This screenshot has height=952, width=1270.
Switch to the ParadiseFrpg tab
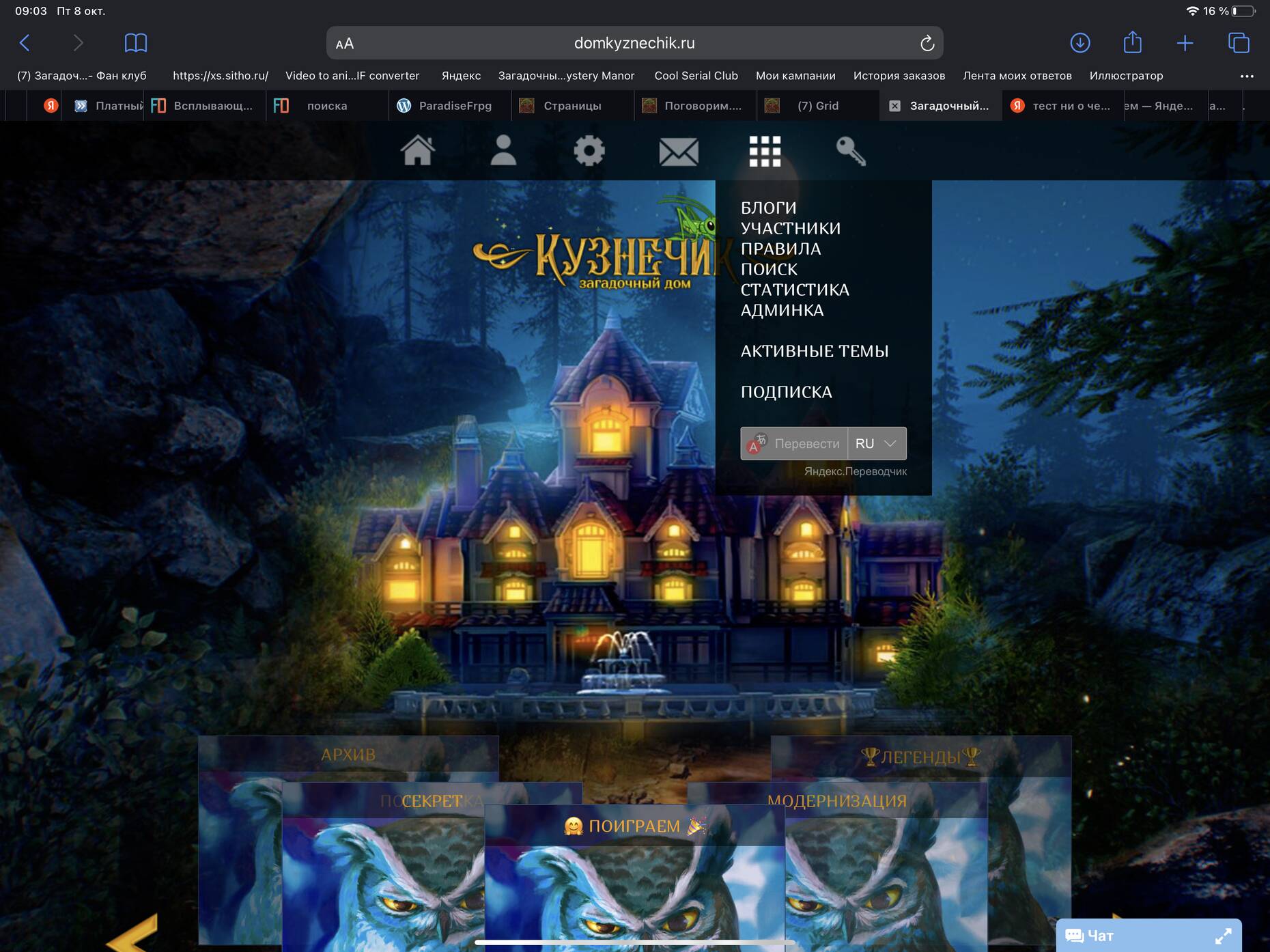[449, 106]
